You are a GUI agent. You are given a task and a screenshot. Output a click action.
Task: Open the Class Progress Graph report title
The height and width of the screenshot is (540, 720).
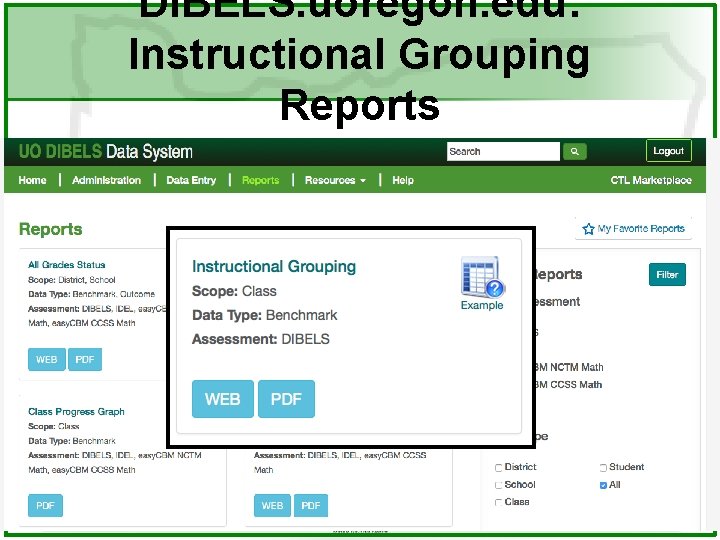76,412
